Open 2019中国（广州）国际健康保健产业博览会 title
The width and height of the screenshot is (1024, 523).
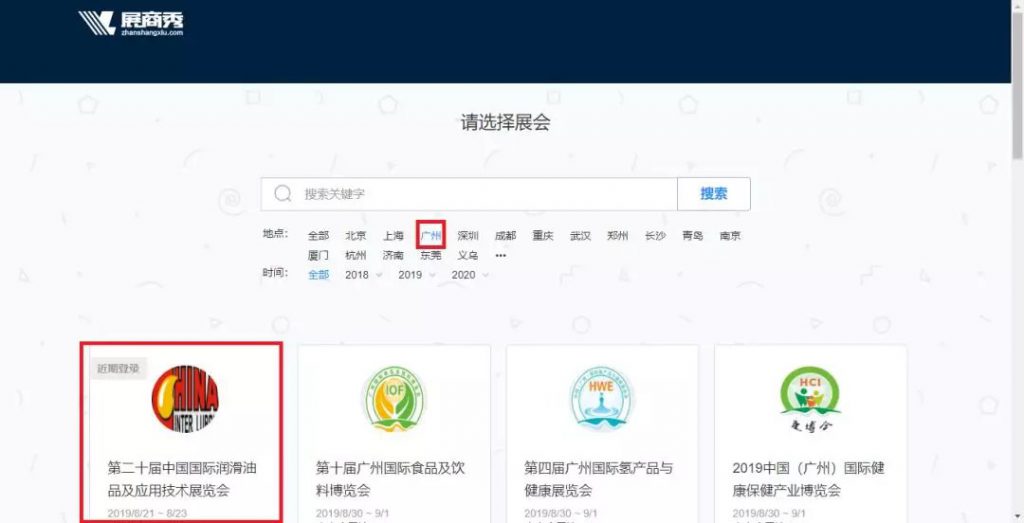tap(808, 479)
